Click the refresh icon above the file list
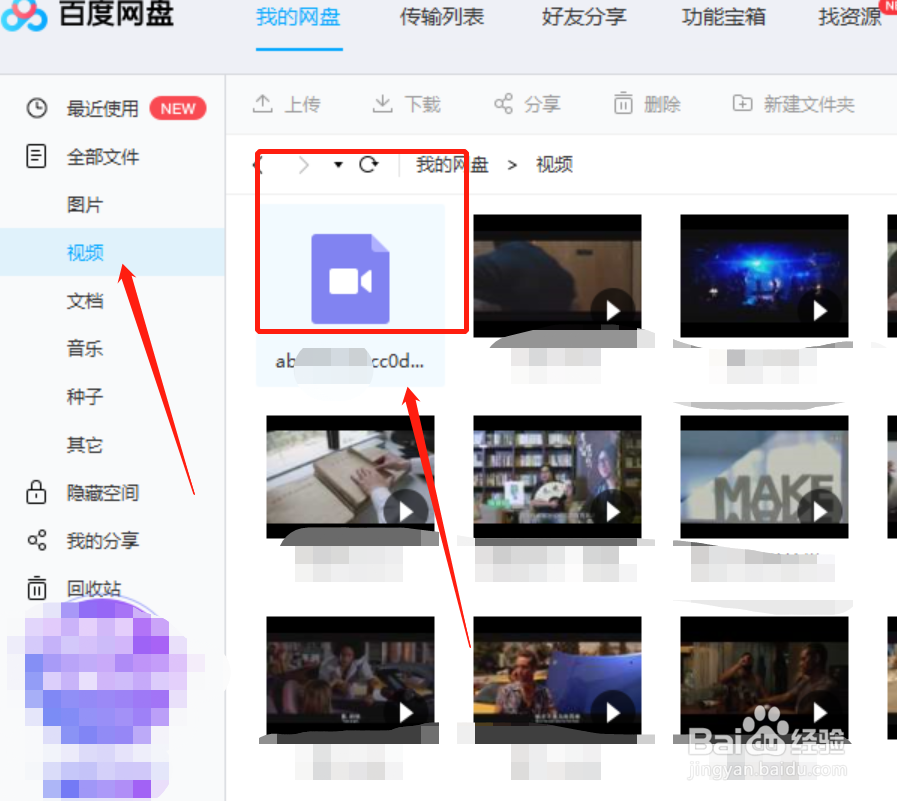The height and width of the screenshot is (801, 897). (370, 165)
